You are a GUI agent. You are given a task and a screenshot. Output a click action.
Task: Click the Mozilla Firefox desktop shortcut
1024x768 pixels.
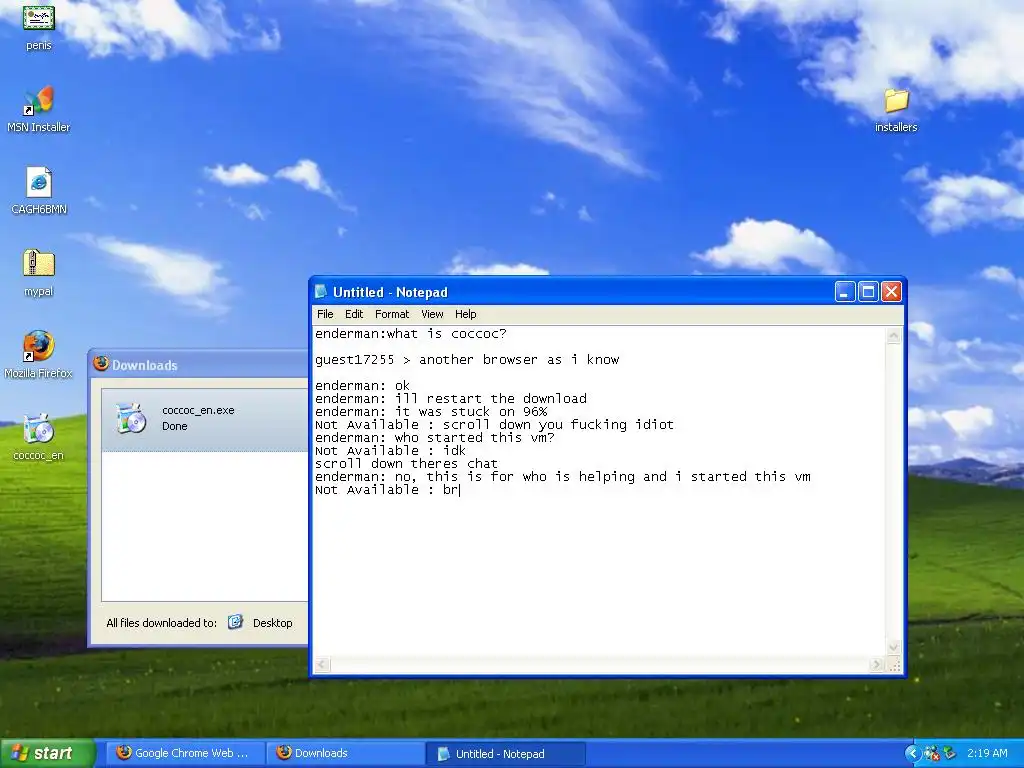(39, 355)
